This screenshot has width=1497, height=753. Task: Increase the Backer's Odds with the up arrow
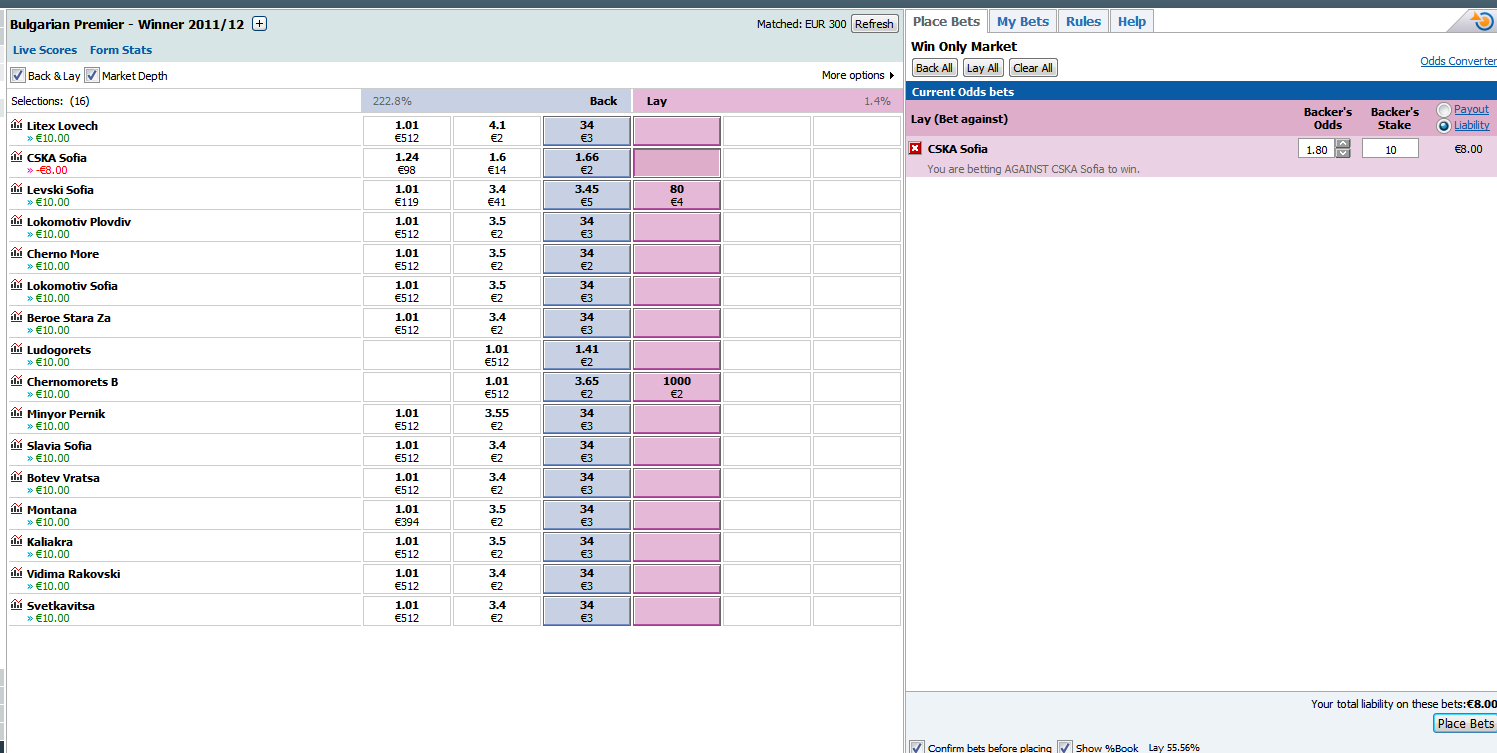pyautogui.click(x=1343, y=144)
